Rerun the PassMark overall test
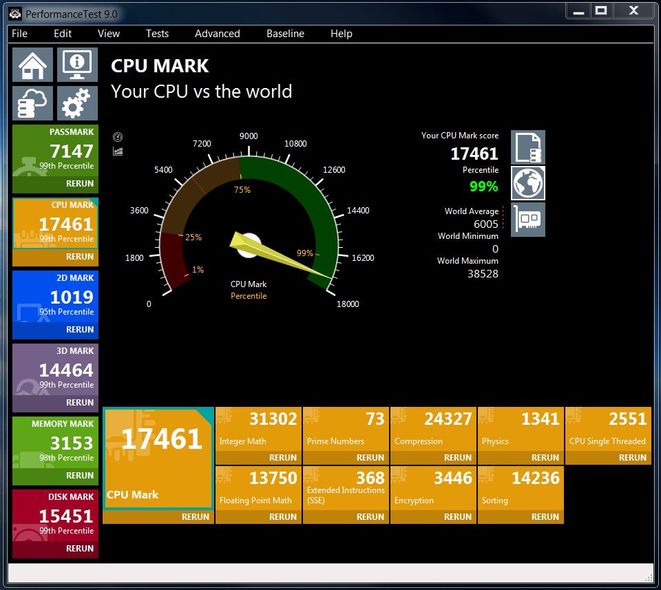 click(80, 184)
